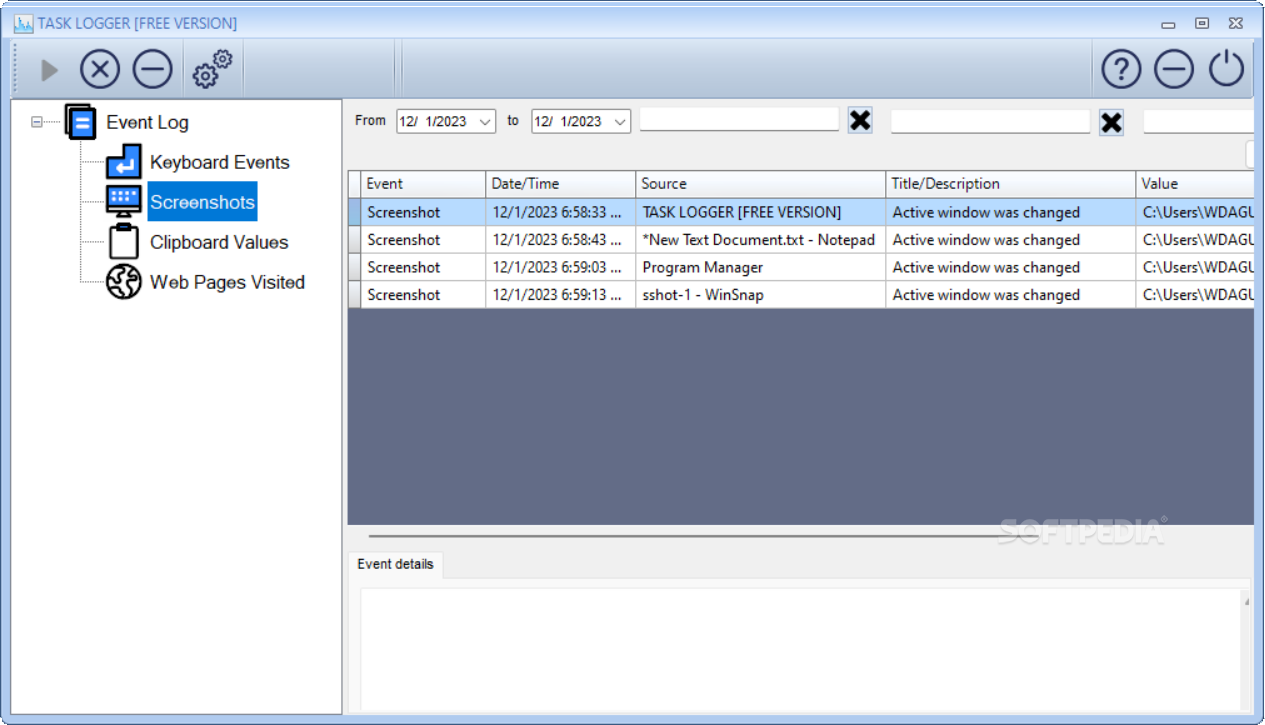
Task: Click the Keyboard Events enter-key icon
Action: (x=124, y=162)
